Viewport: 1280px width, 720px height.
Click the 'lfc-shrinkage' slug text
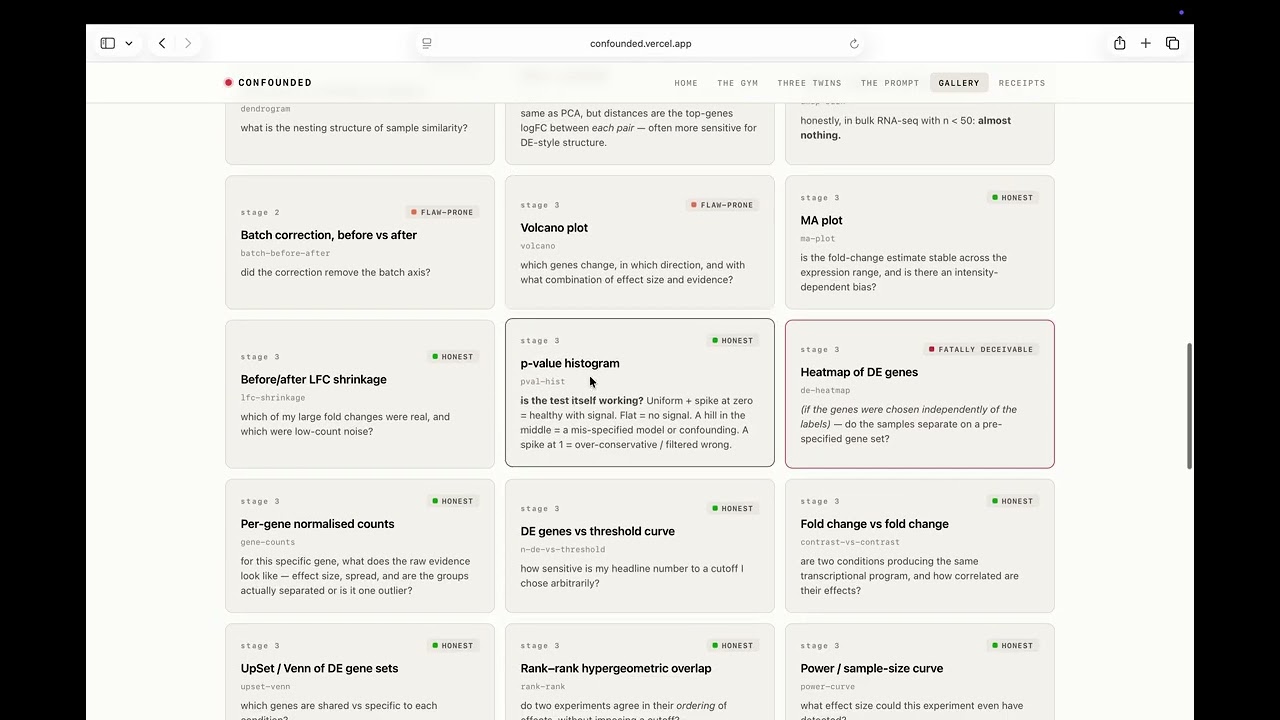tap(273, 398)
